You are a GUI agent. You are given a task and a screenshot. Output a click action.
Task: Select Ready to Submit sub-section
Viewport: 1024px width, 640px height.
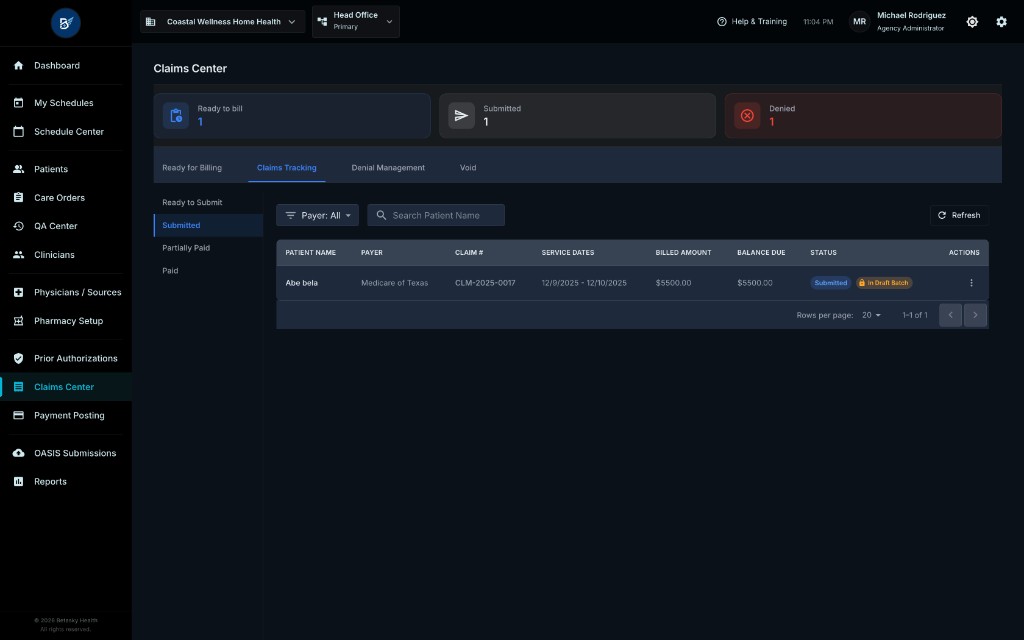point(208,202)
